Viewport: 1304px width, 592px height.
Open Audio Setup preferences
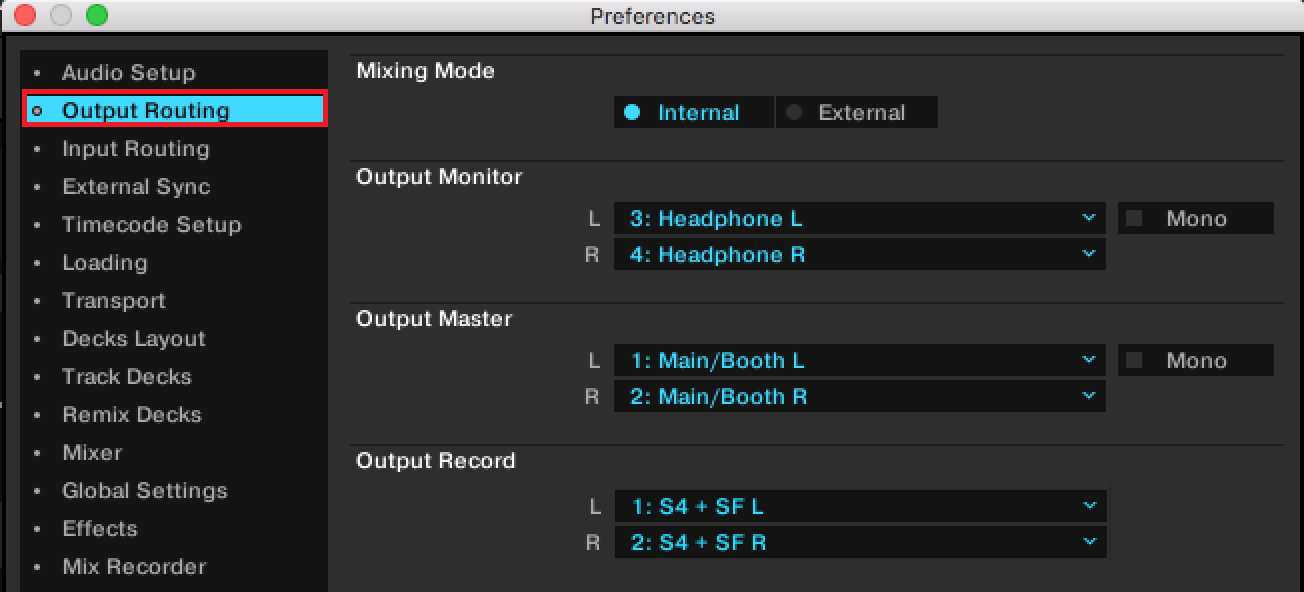[128, 73]
